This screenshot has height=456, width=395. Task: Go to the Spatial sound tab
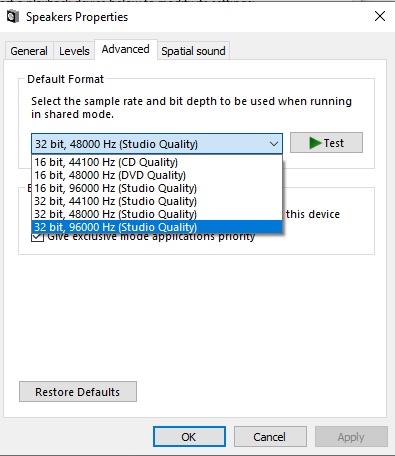[193, 51]
